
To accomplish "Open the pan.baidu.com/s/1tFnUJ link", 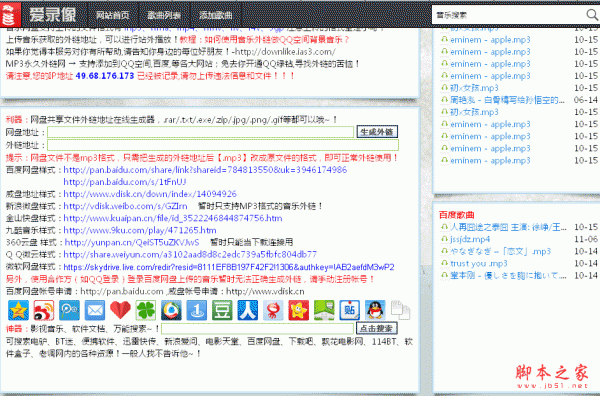I will (125, 182).
